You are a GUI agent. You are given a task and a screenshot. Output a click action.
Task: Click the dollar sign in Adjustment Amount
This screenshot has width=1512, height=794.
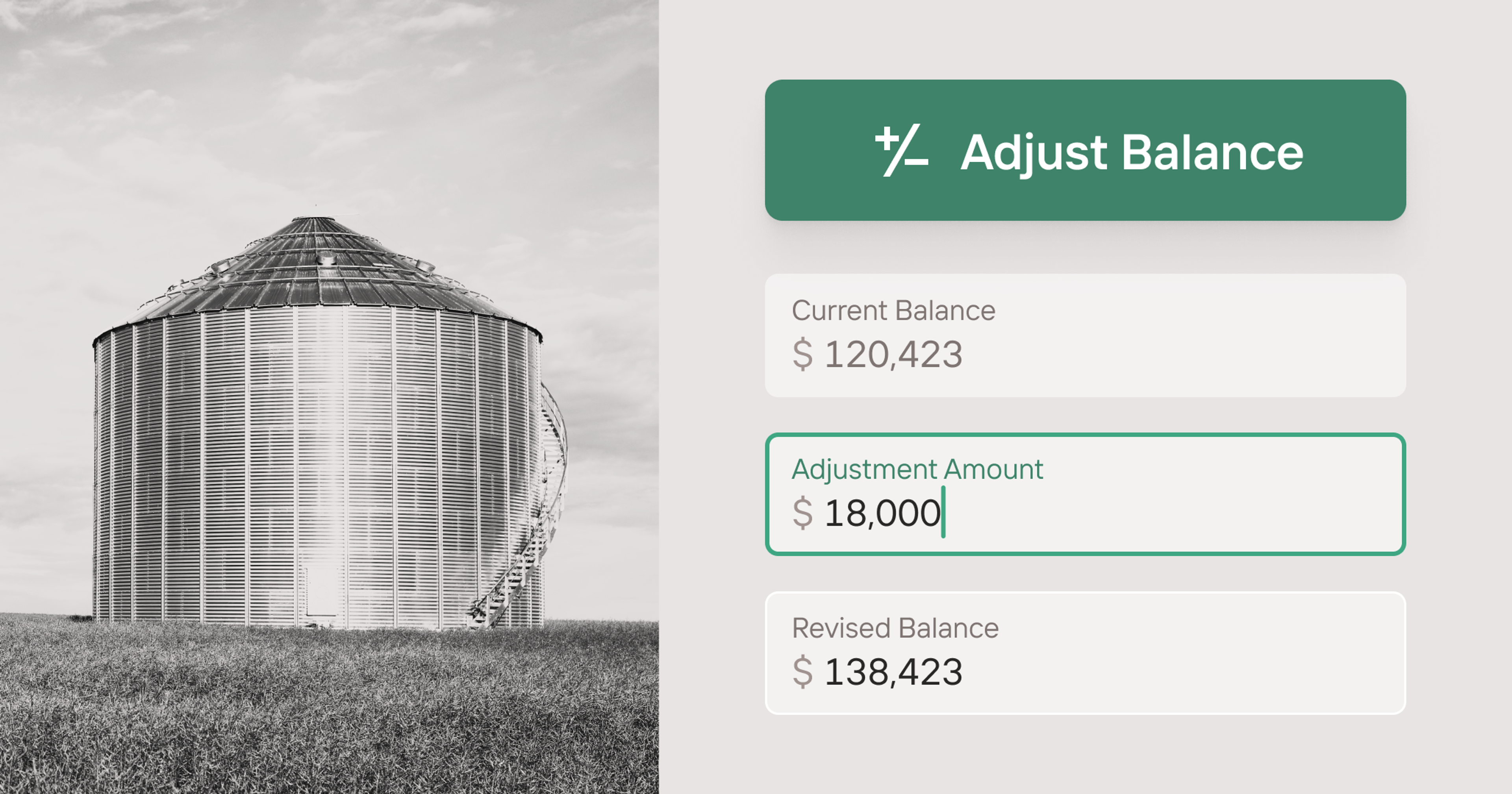pyautogui.click(x=802, y=513)
